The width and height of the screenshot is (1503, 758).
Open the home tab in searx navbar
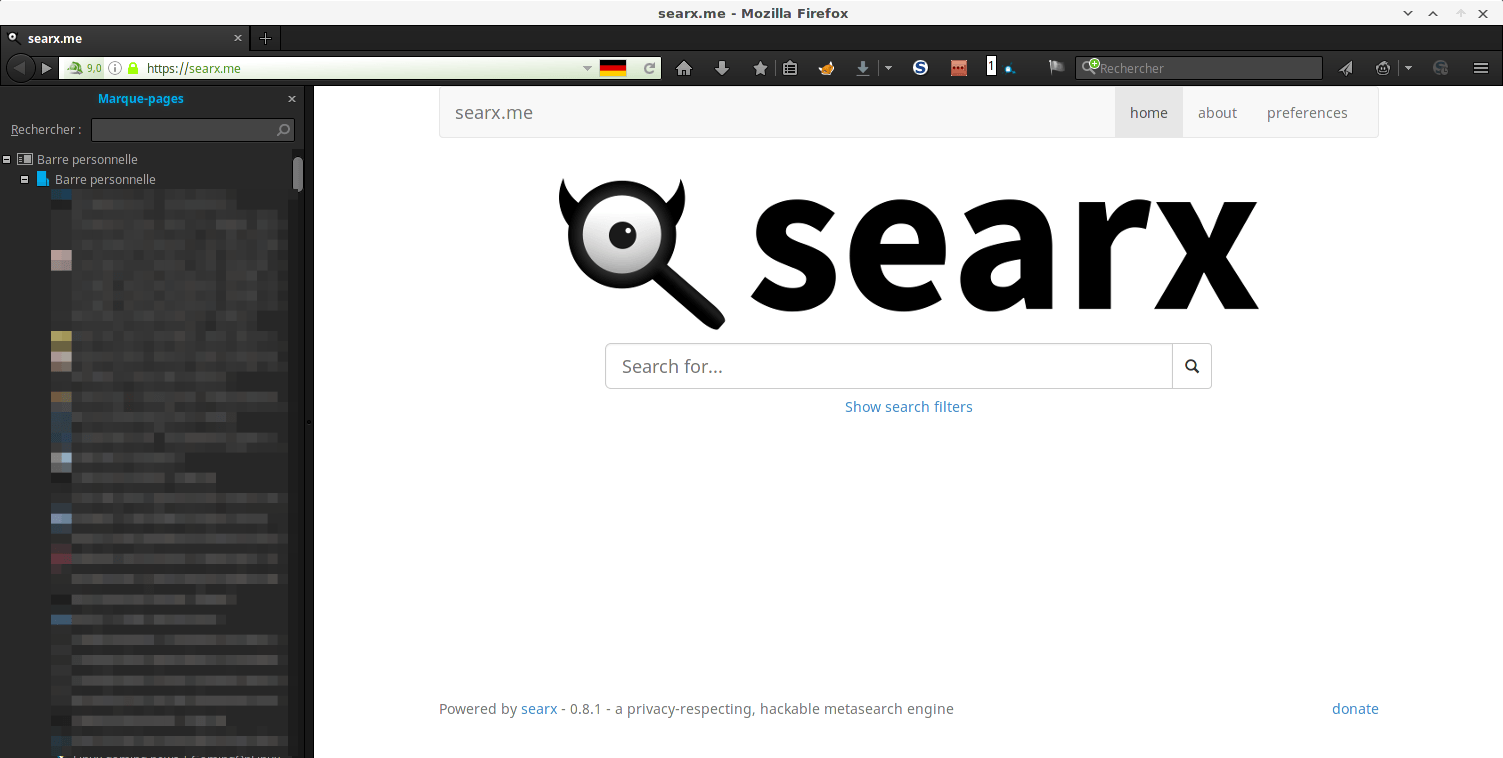point(1149,113)
